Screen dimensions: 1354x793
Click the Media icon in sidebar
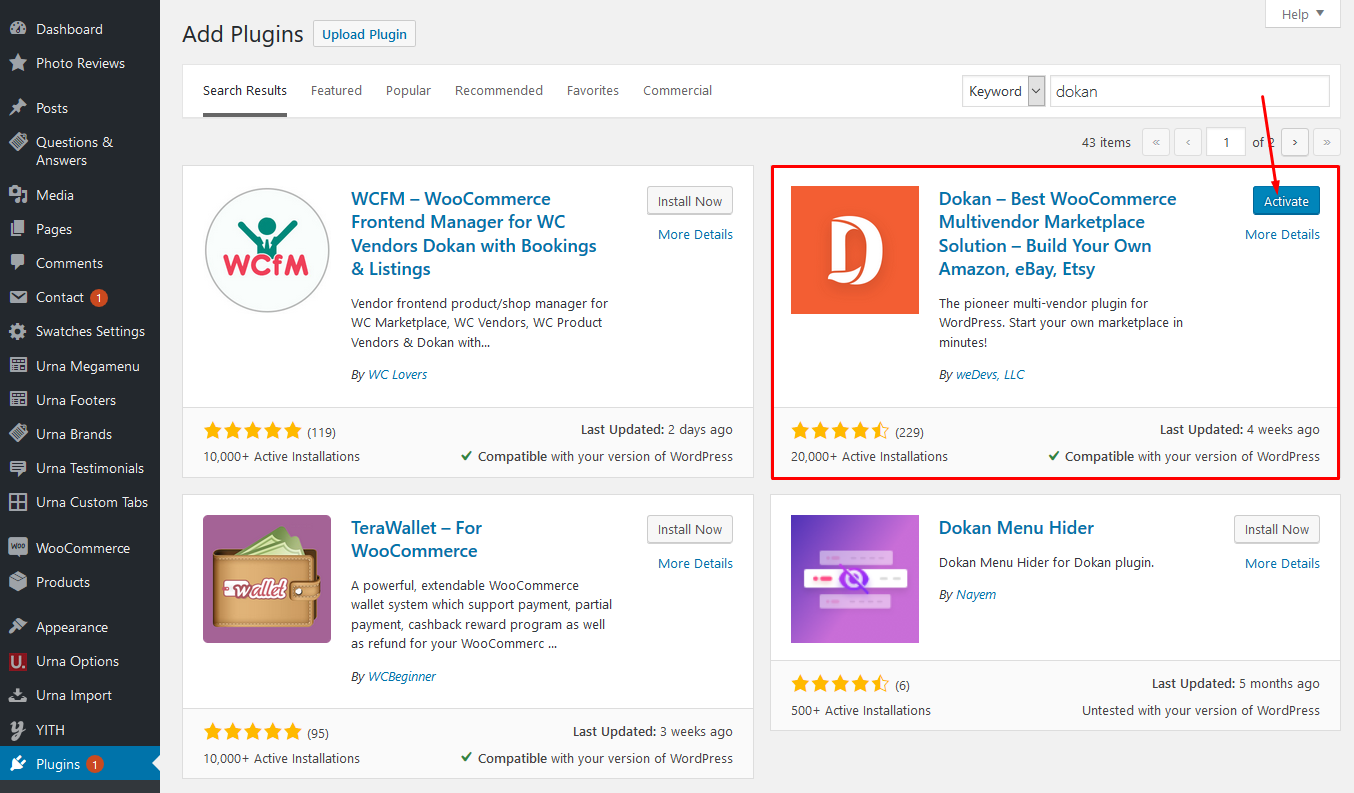pos(18,195)
